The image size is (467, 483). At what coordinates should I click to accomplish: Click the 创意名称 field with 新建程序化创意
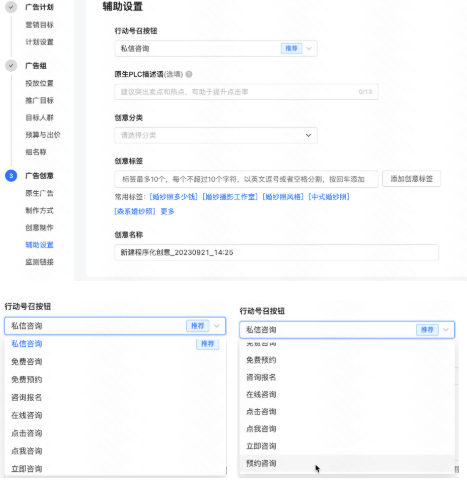pos(277,252)
